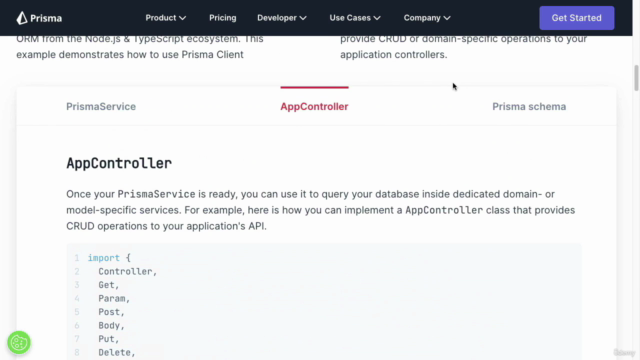Expand the Company dropdown menu

pos(427,18)
